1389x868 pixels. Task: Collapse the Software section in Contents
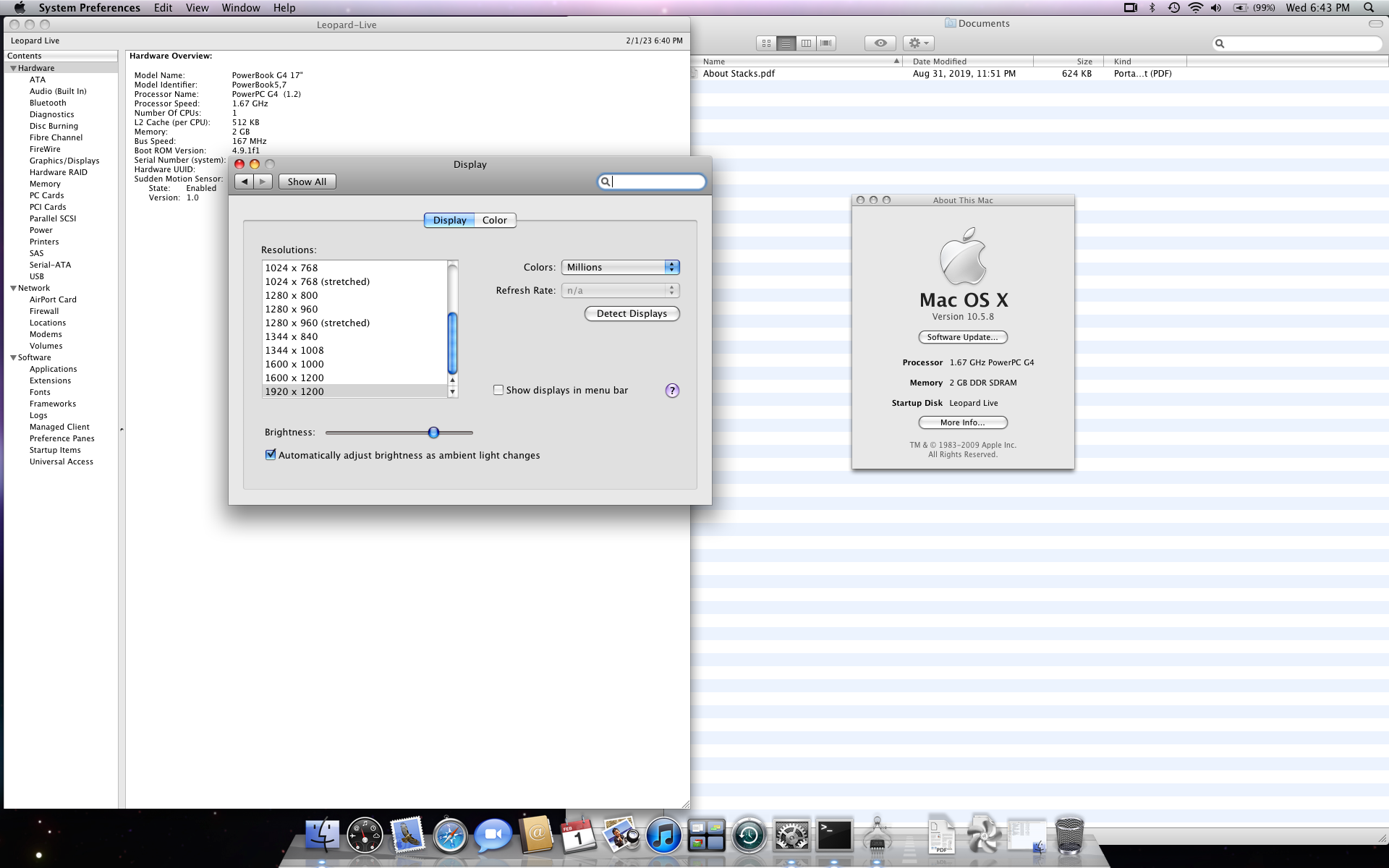click(x=13, y=357)
